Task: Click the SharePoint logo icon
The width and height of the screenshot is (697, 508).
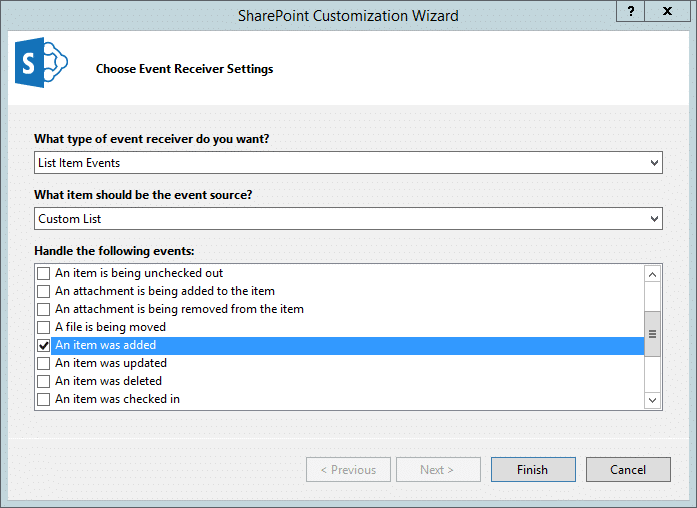Action: tap(41, 62)
